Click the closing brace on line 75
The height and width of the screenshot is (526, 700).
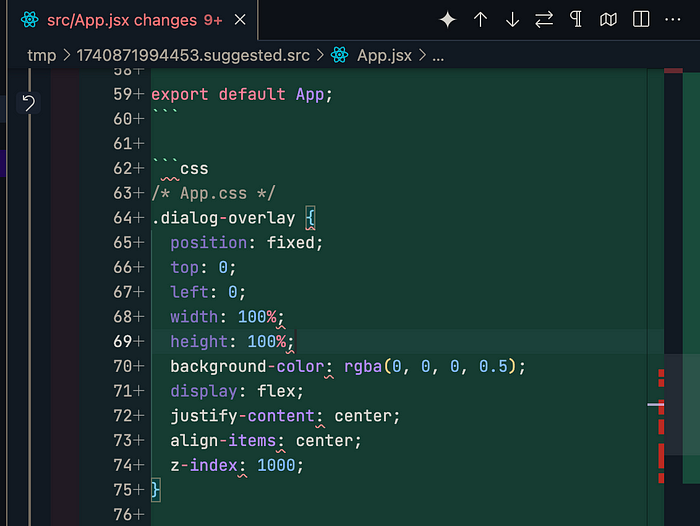coord(155,490)
